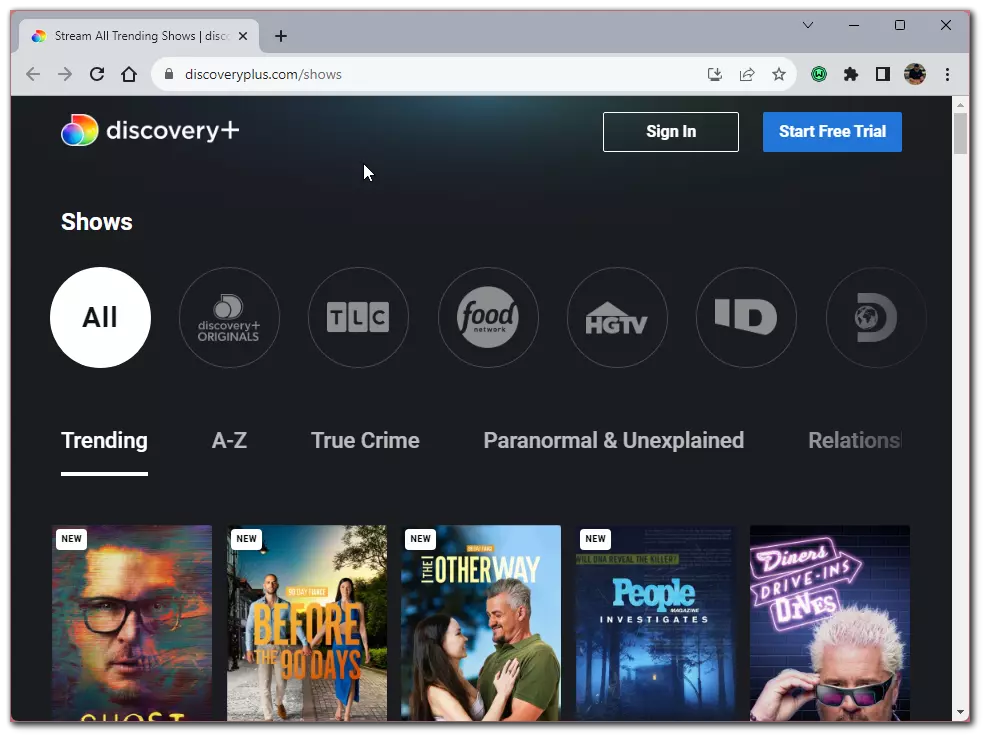This screenshot has height=740, width=988.
Task: Click the discovery+ logo
Action: pyautogui.click(x=150, y=130)
